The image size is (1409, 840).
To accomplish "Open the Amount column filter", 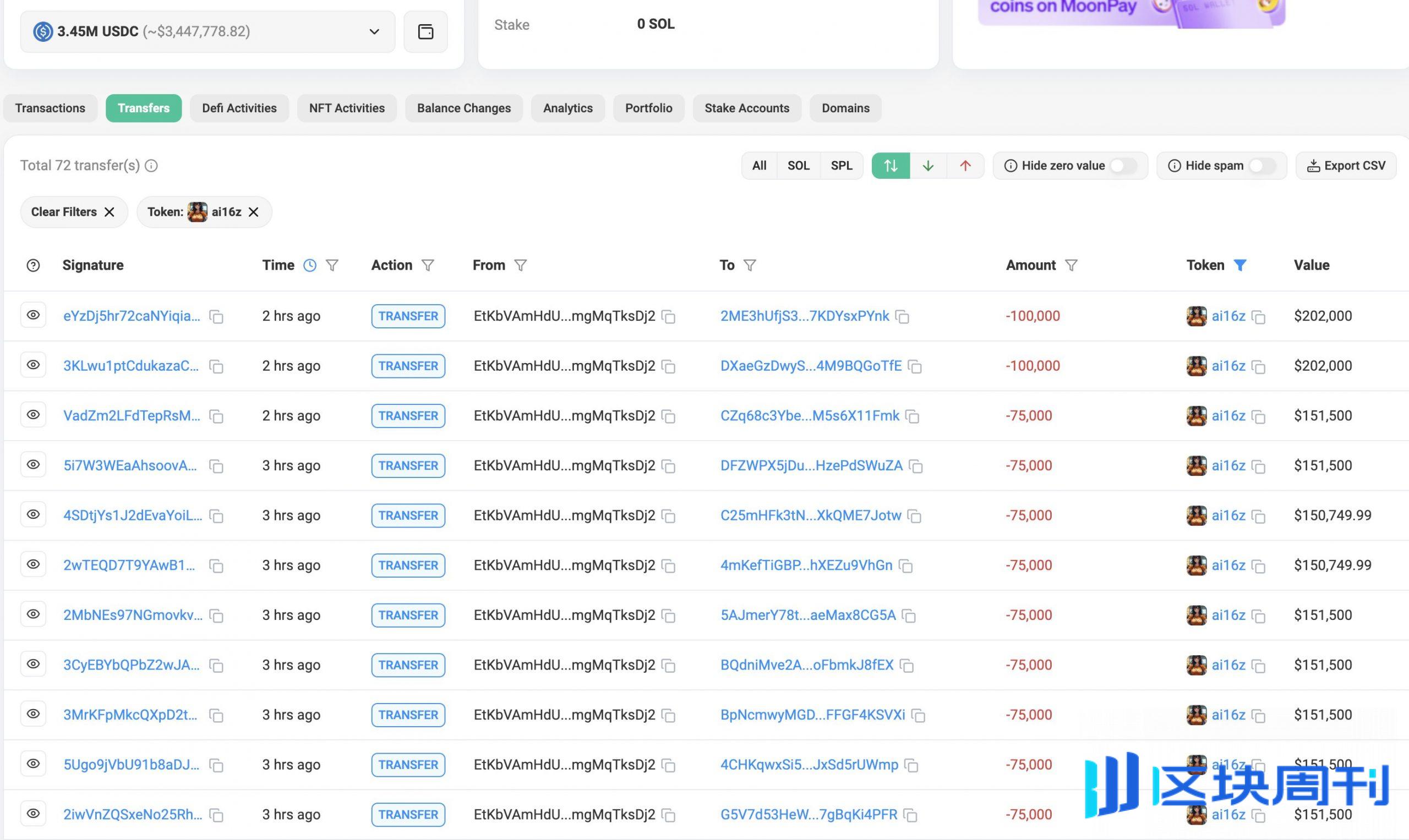I will [x=1071, y=266].
